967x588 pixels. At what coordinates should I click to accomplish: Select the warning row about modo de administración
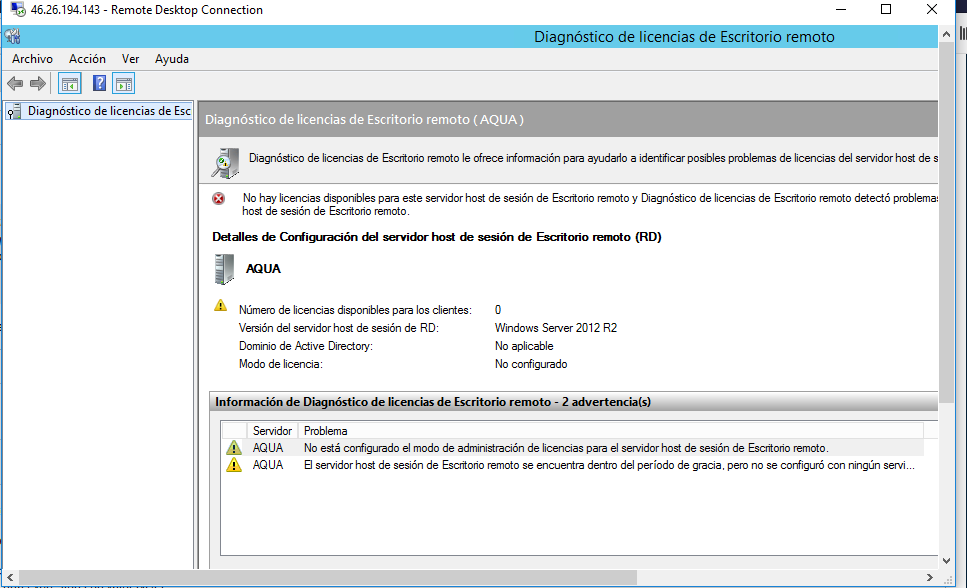(566, 448)
